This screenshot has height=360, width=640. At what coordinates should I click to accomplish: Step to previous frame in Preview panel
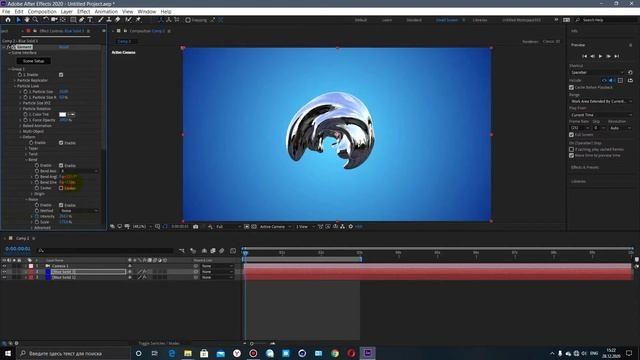click(592, 56)
